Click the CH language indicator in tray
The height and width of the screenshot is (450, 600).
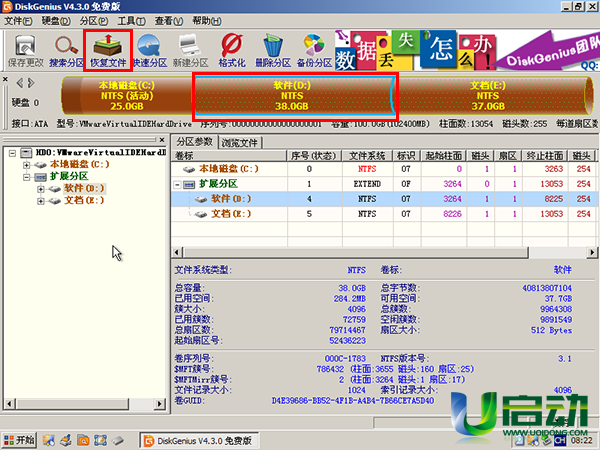click(x=559, y=441)
